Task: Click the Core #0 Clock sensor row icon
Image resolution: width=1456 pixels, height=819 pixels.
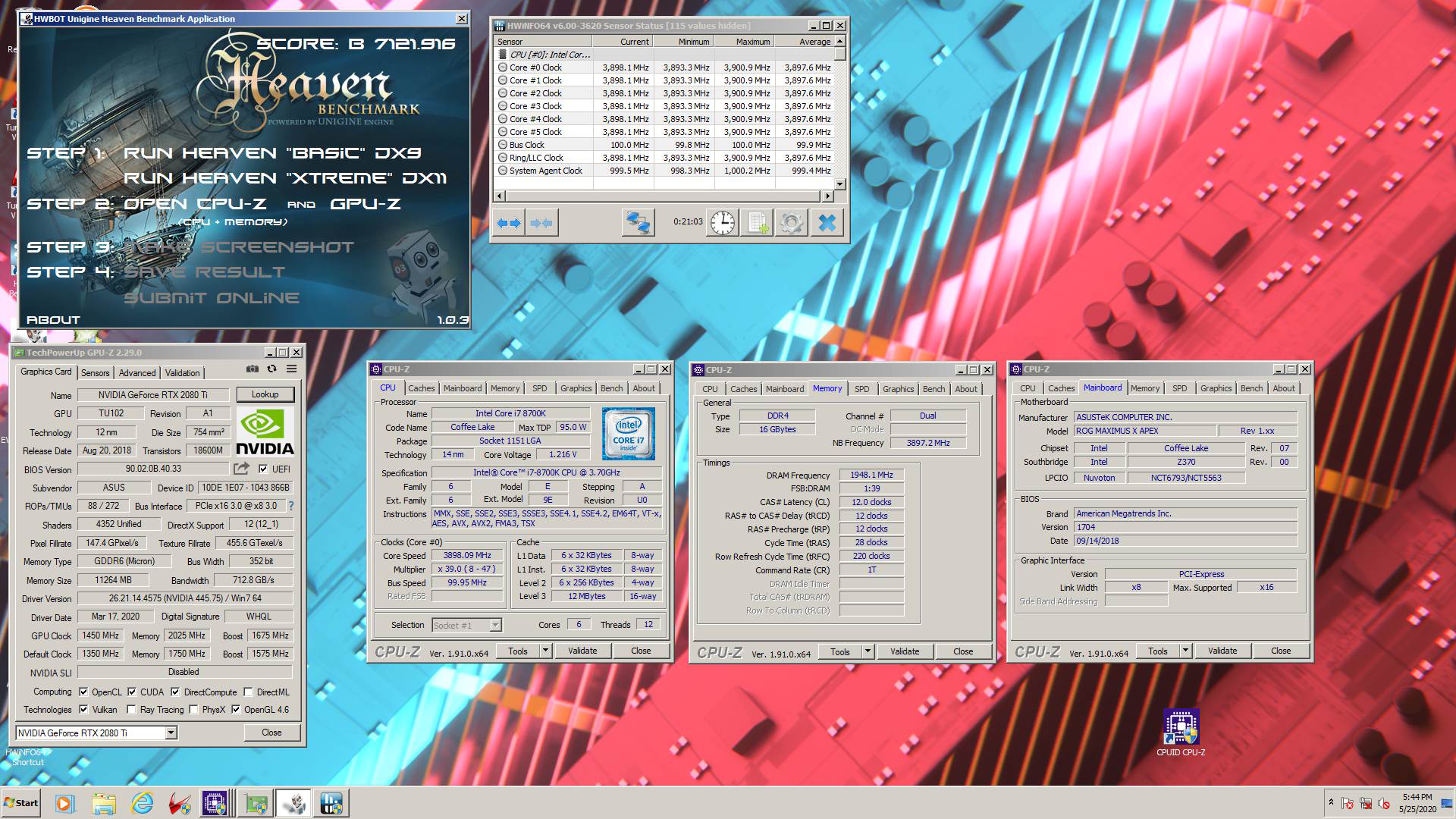Action: [x=503, y=67]
